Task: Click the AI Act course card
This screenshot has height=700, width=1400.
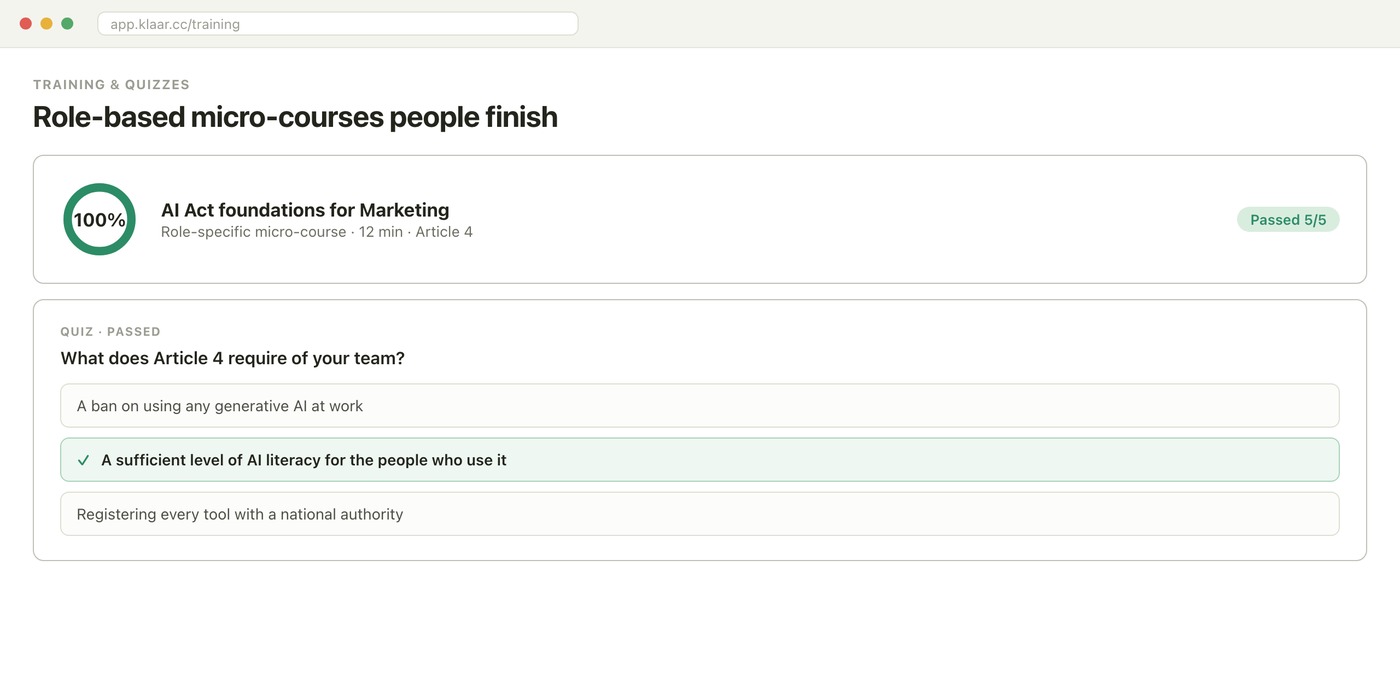Action: [699, 219]
